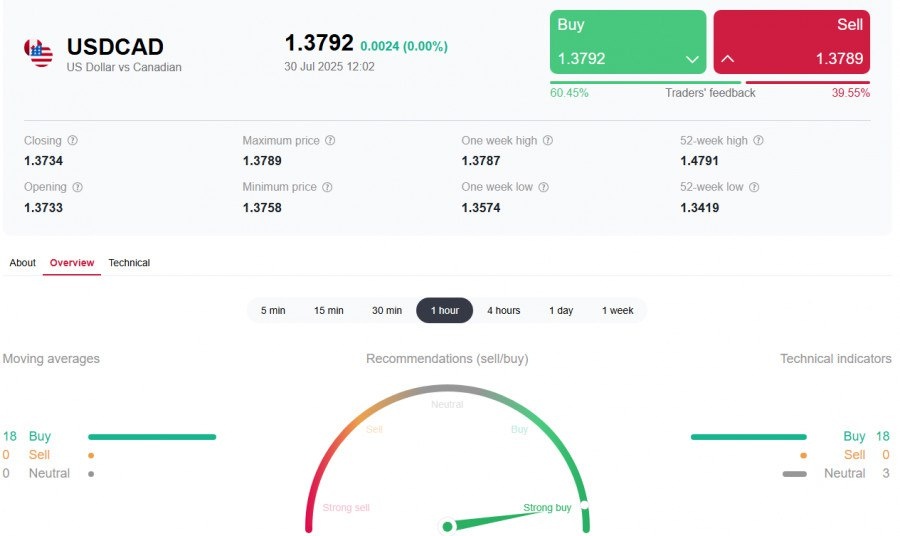Click the Technical indicators Neutral bar
This screenshot has height=536, width=900.
794,474
